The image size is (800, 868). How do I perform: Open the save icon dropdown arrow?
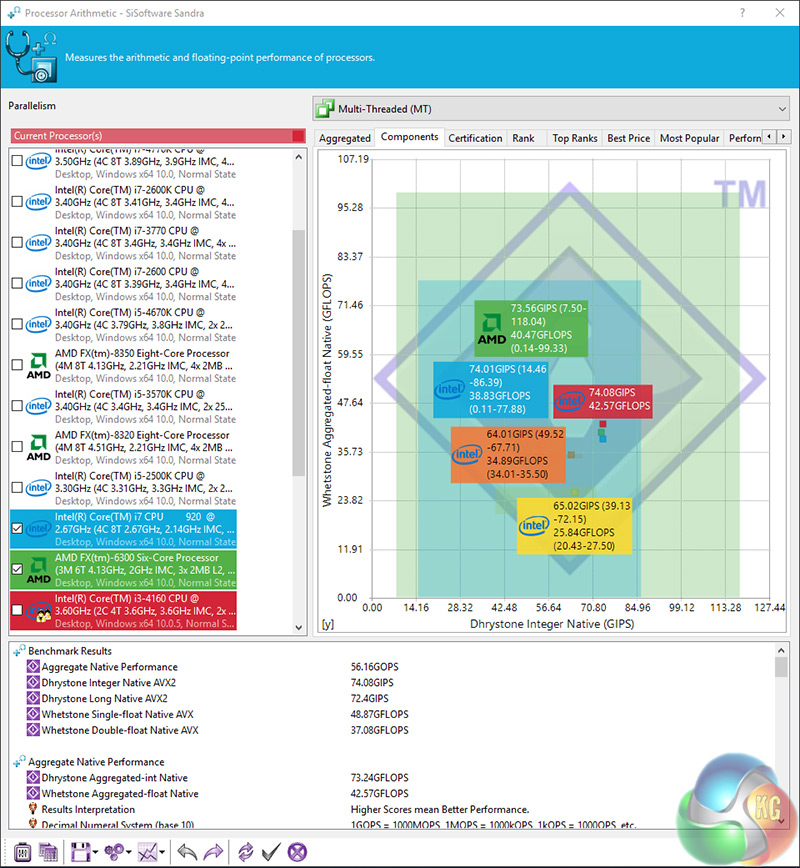pos(95,852)
